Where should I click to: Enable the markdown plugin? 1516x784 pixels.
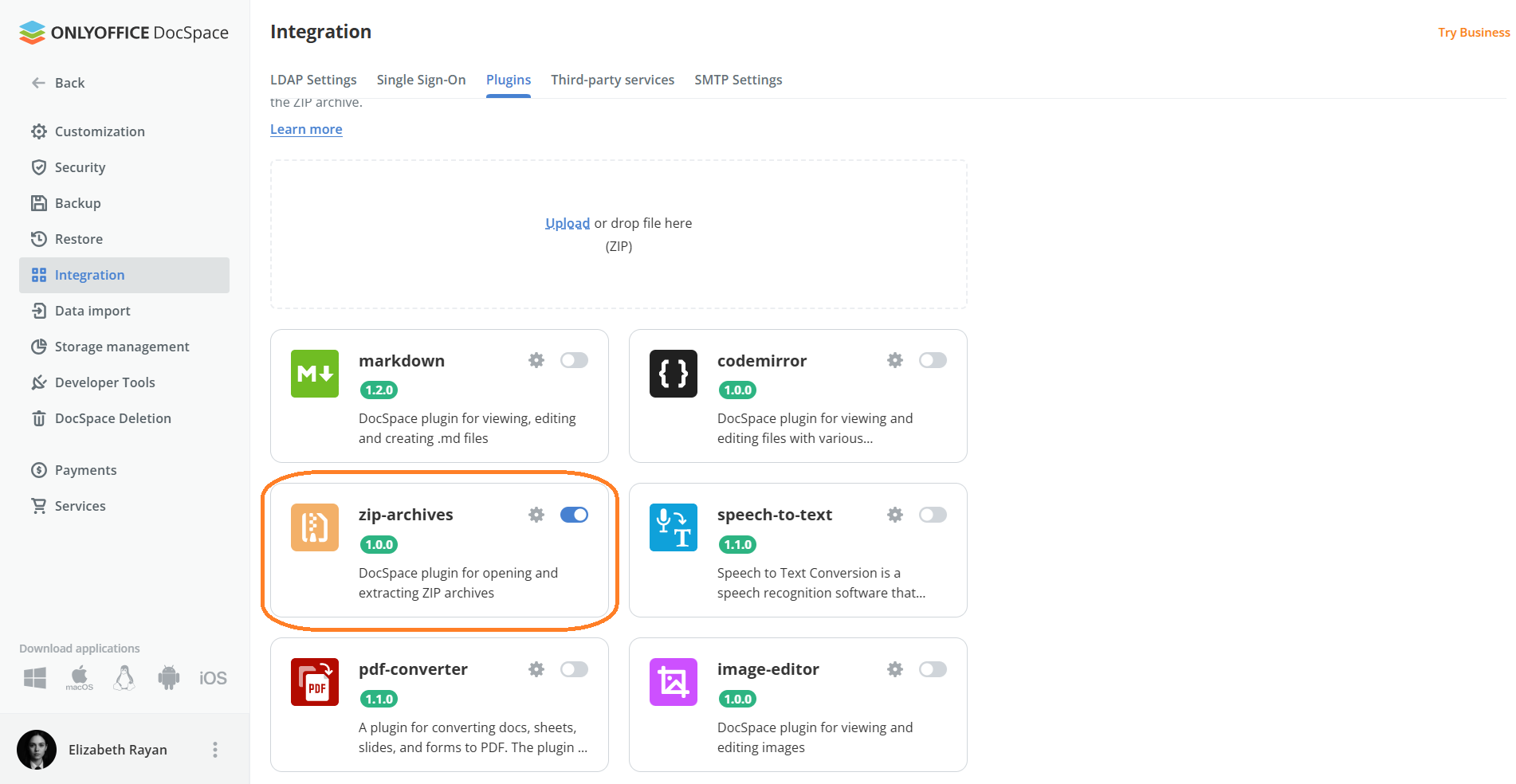pyautogui.click(x=574, y=360)
